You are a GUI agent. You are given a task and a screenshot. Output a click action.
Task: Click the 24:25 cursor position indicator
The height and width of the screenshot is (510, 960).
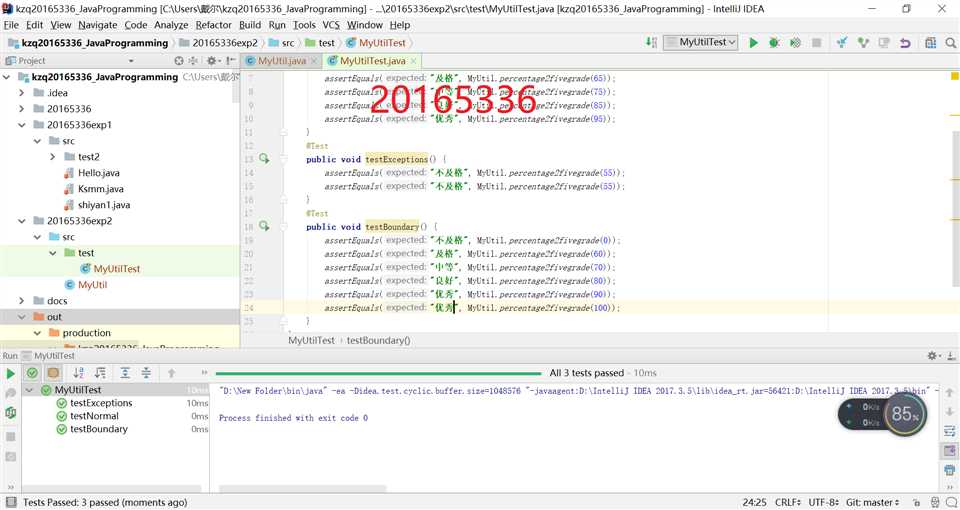(754, 502)
